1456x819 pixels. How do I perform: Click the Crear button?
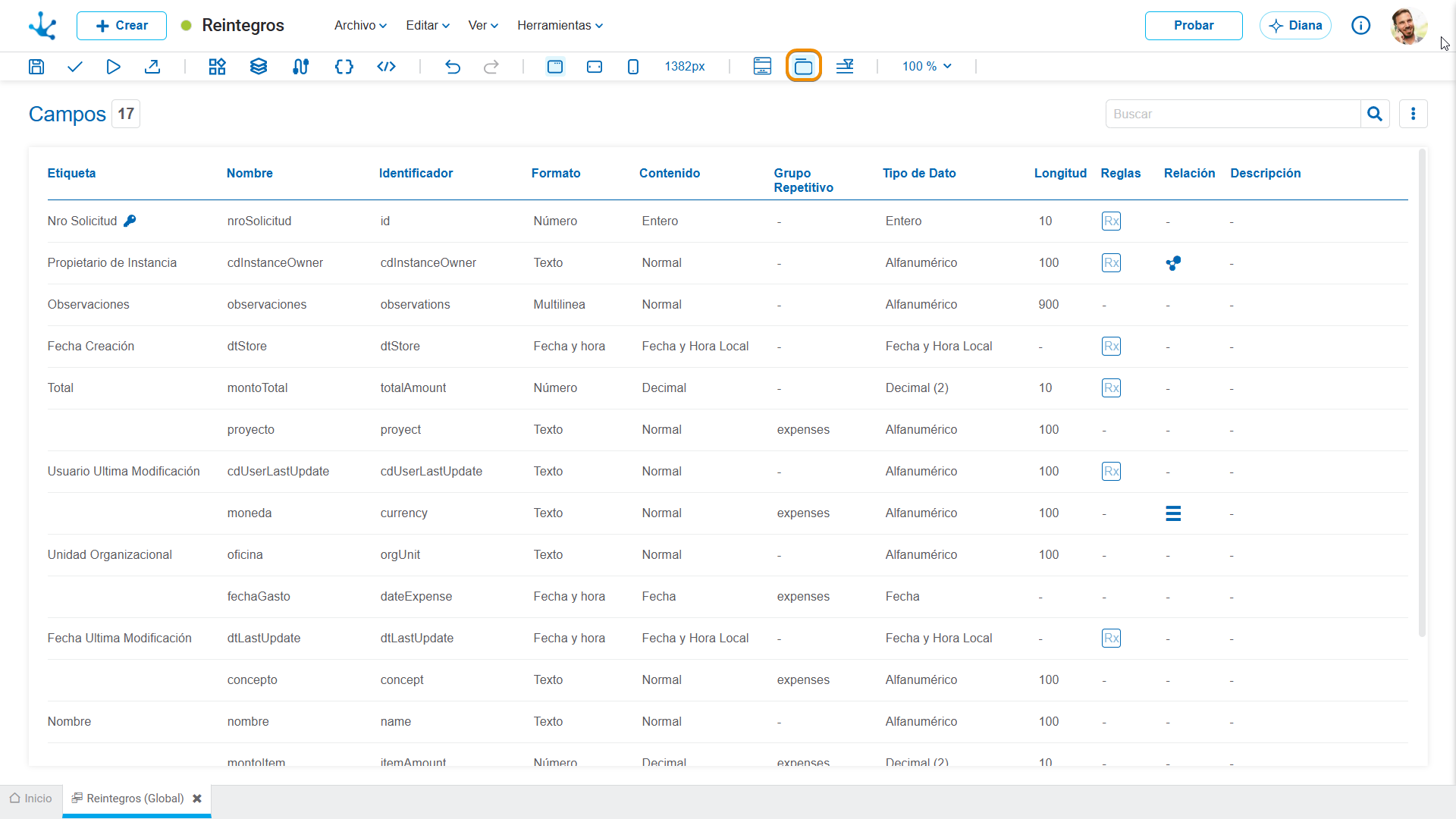tap(121, 25)
